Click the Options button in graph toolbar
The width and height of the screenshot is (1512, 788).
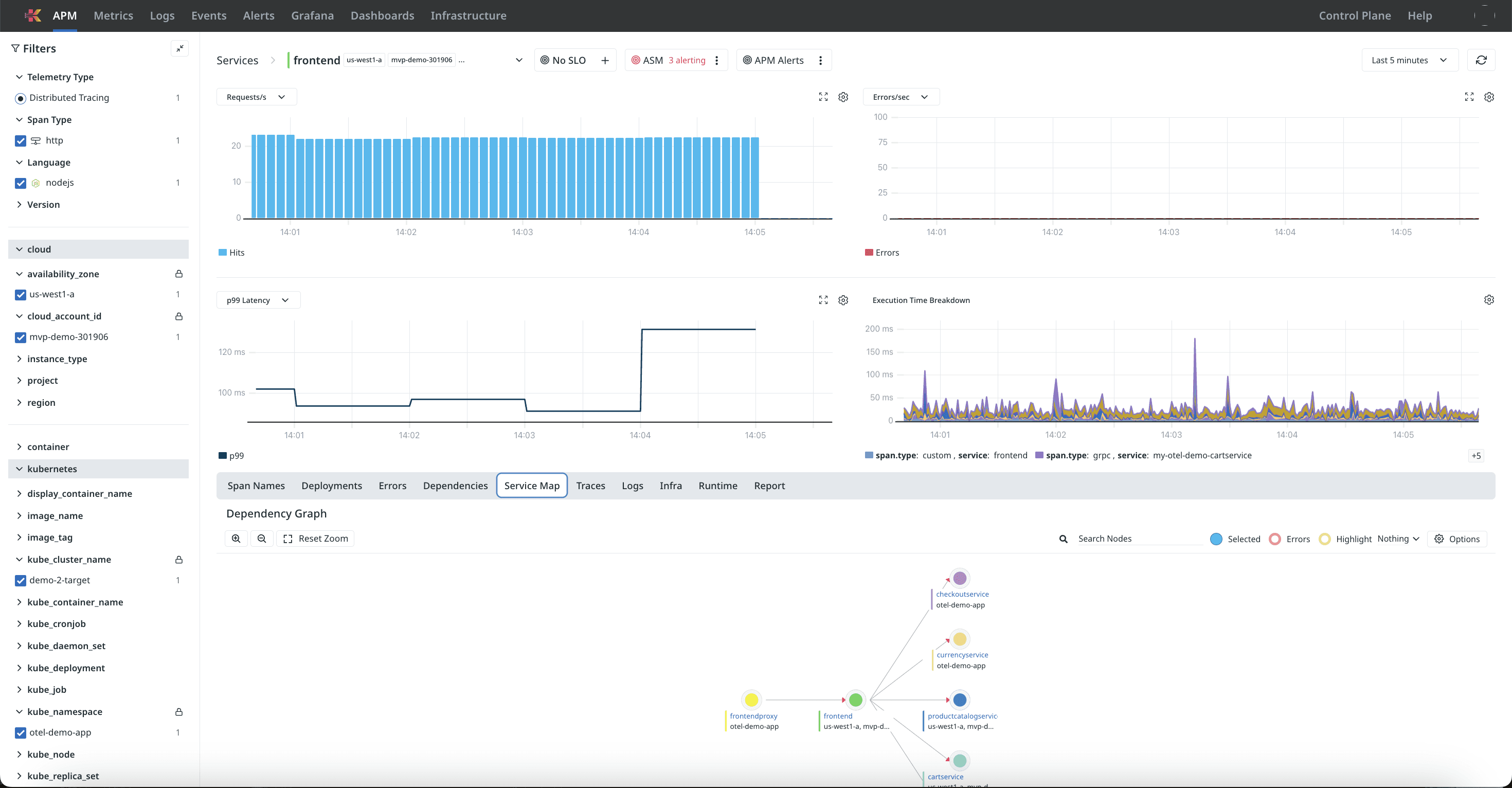(x=1457, y=539)
